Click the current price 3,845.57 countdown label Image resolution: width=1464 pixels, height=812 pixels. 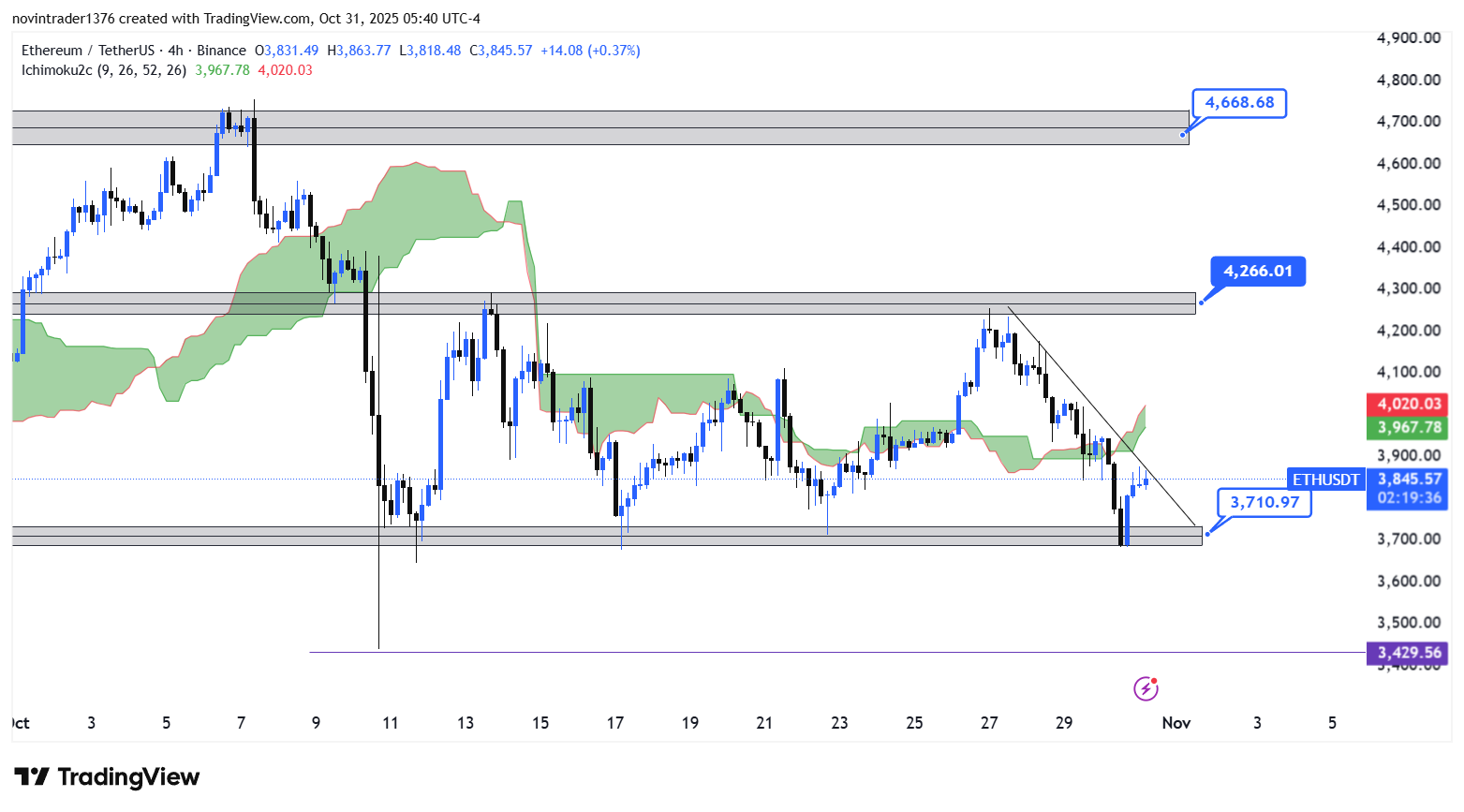(x=1408, y=488)
